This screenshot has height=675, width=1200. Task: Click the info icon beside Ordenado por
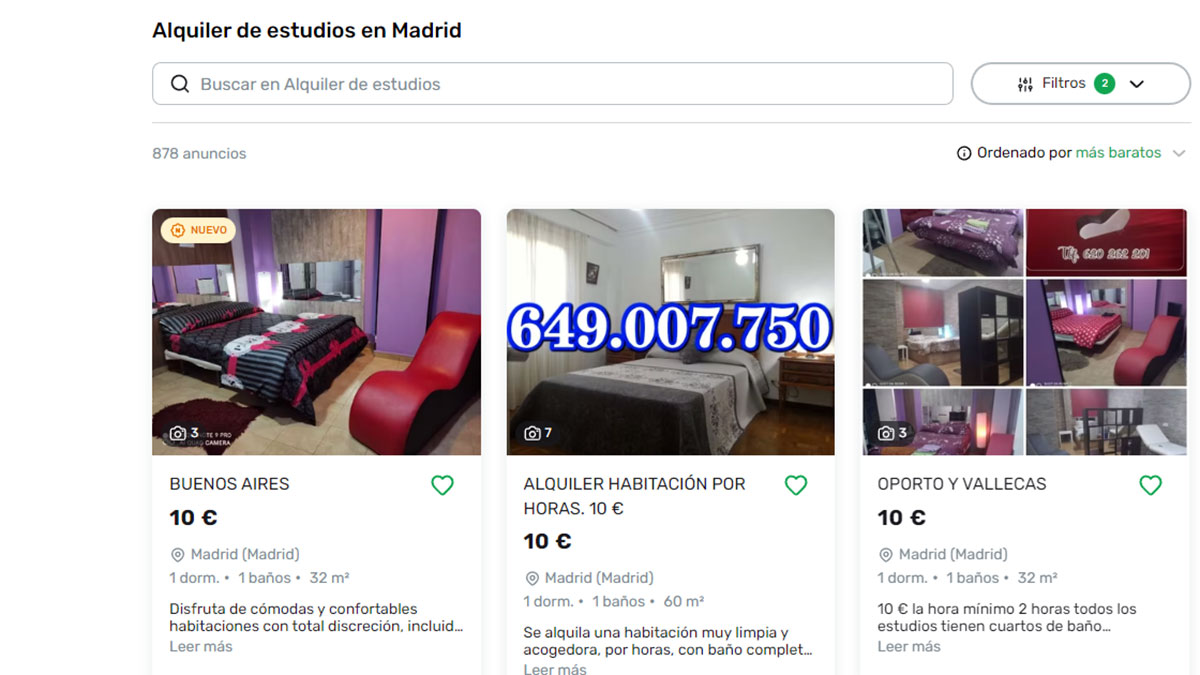pos(964,153)
